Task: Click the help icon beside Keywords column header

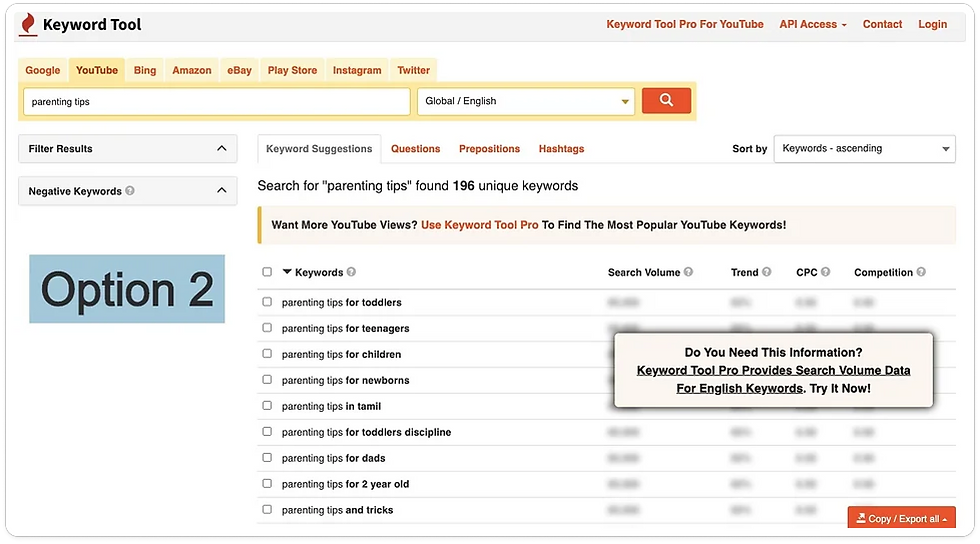Action: coord(351,272)
